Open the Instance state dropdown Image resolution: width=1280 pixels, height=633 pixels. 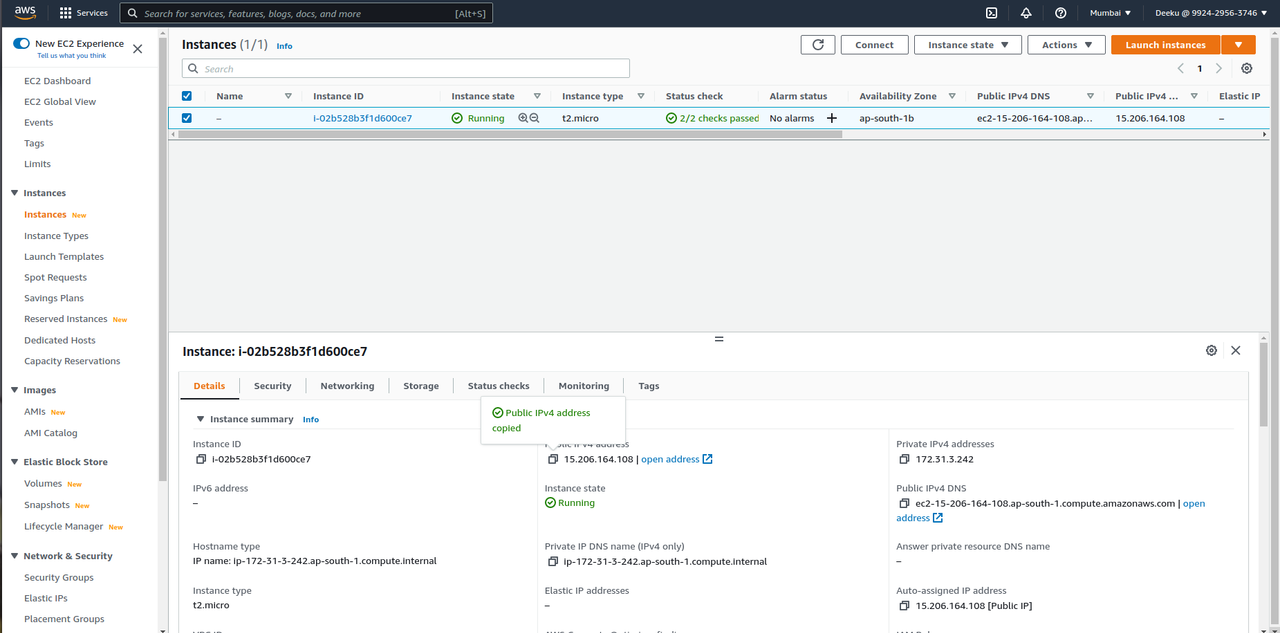coord(969,45)
